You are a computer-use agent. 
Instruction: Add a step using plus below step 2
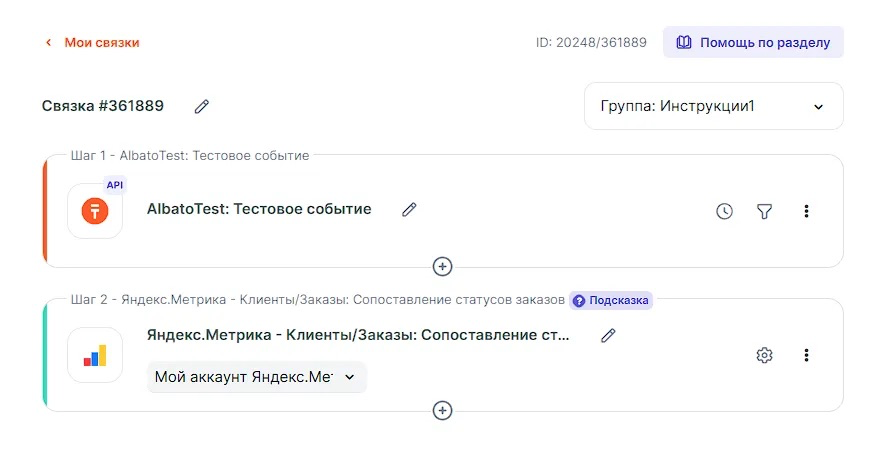pos(442,410)
